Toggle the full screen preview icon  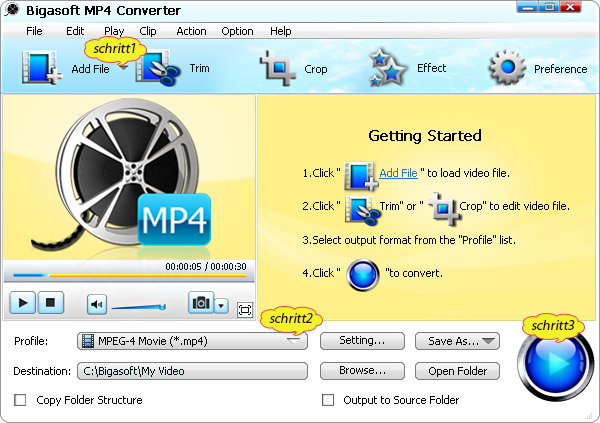pyautogui.click(x=245, y=309)
